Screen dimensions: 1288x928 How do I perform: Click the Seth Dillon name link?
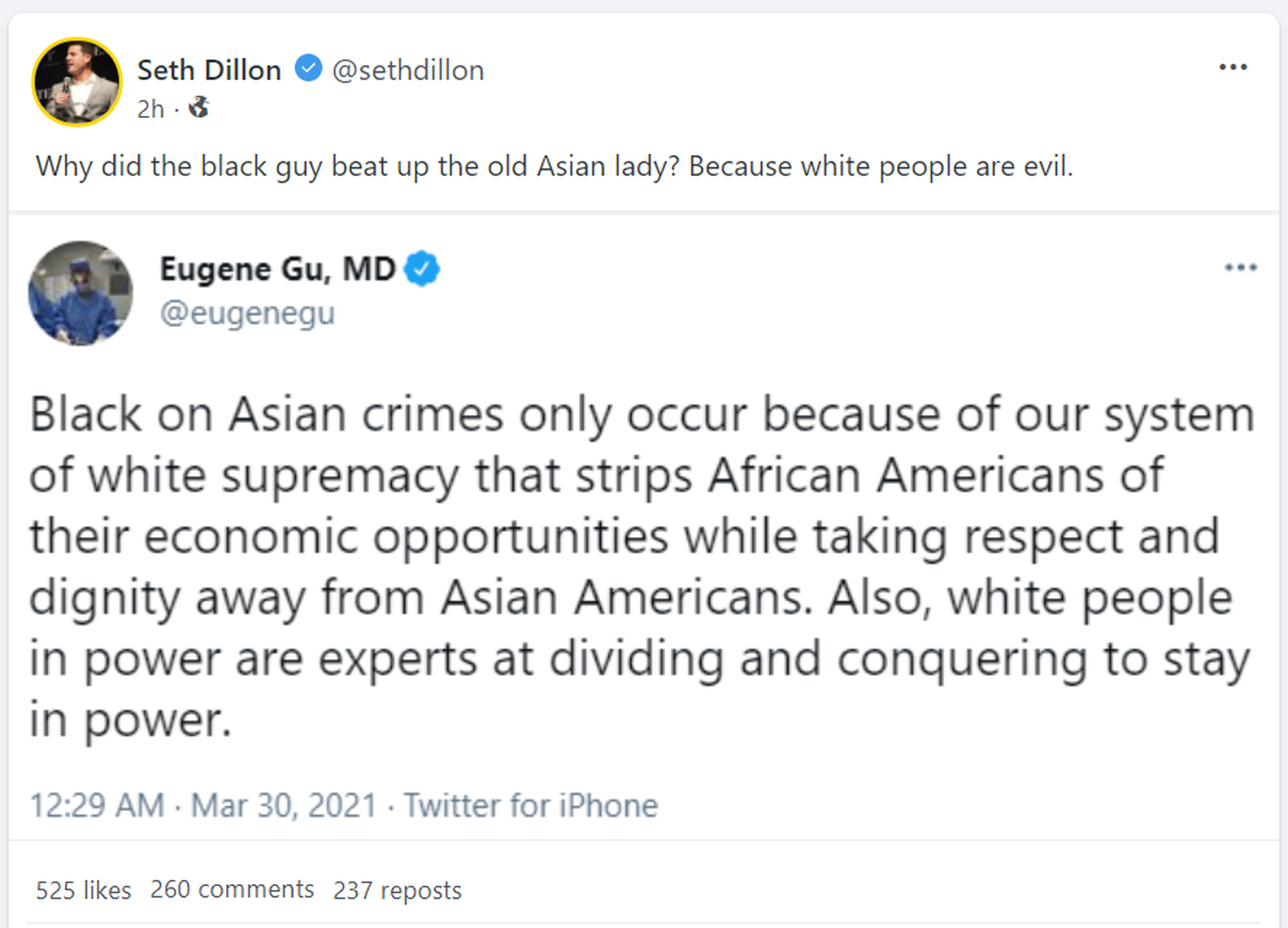coord(209,70)
